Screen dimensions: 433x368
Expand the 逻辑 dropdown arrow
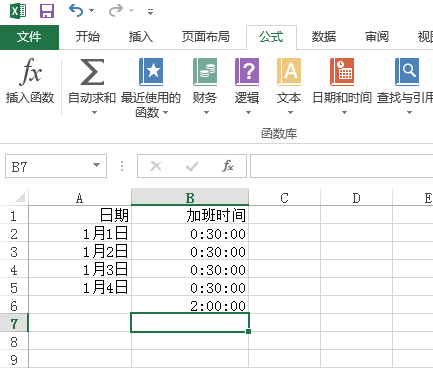coord(248,113)
